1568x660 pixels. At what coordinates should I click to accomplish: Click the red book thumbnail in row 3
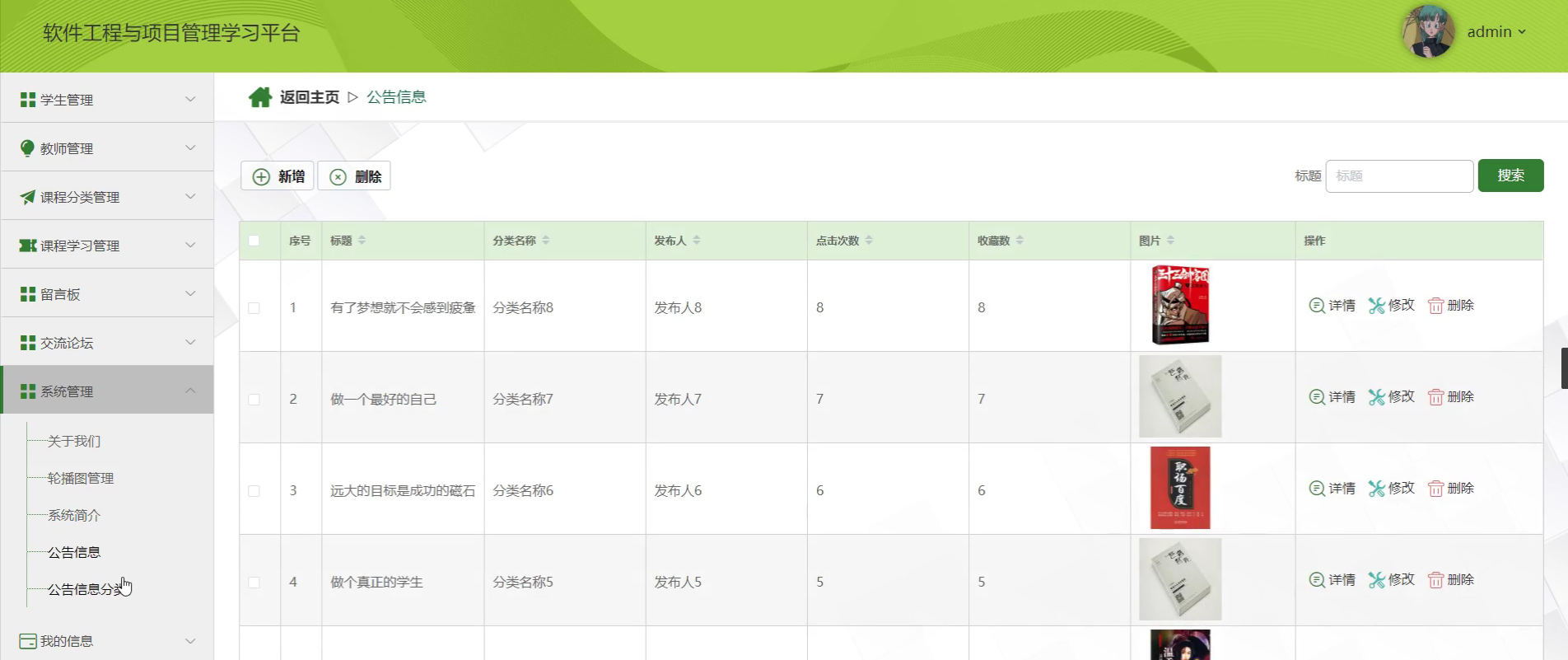(x=1180, y=488)
